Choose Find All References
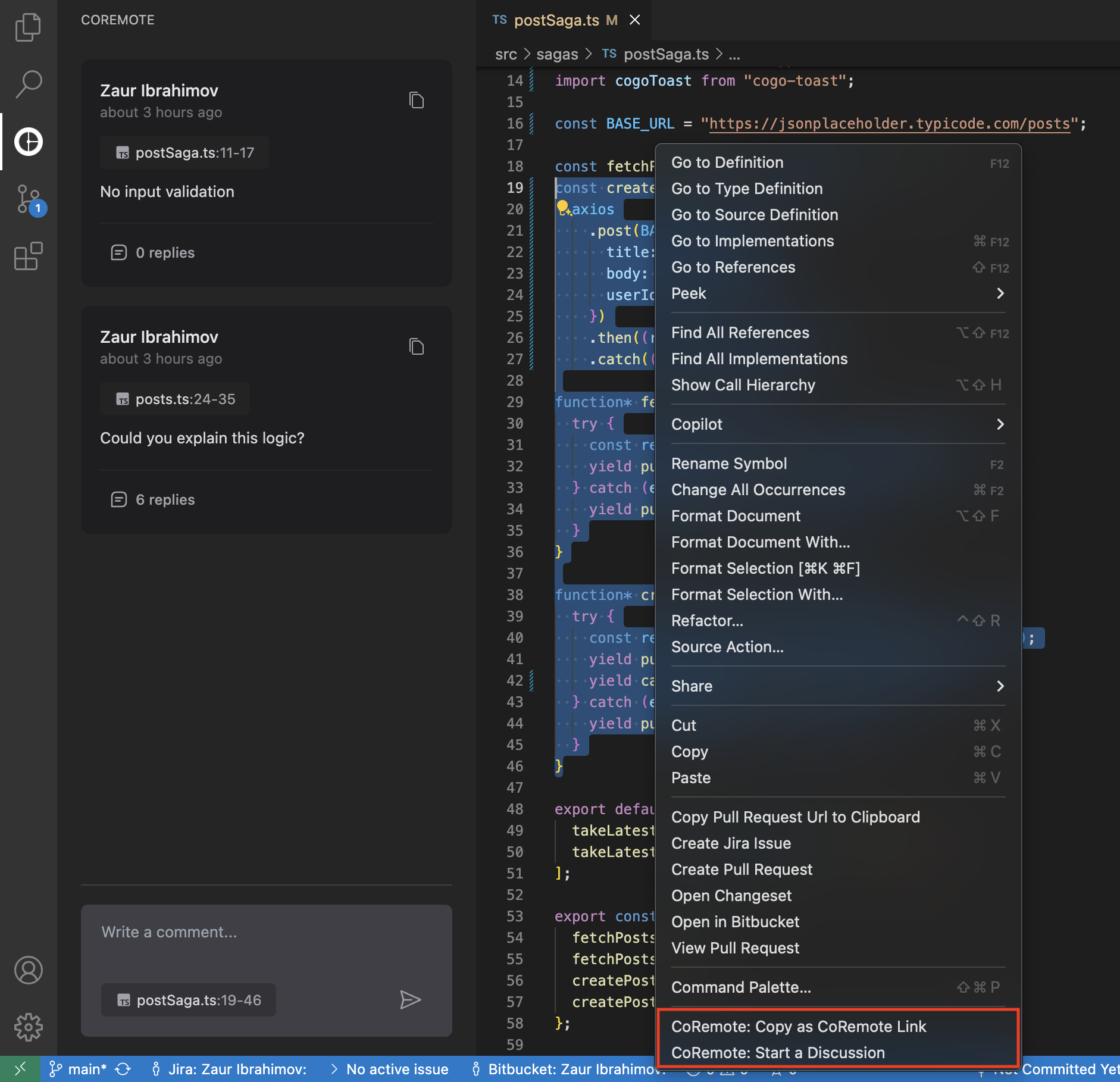The height and width of the screenshot is (1082, 1120). coord(838,333)
